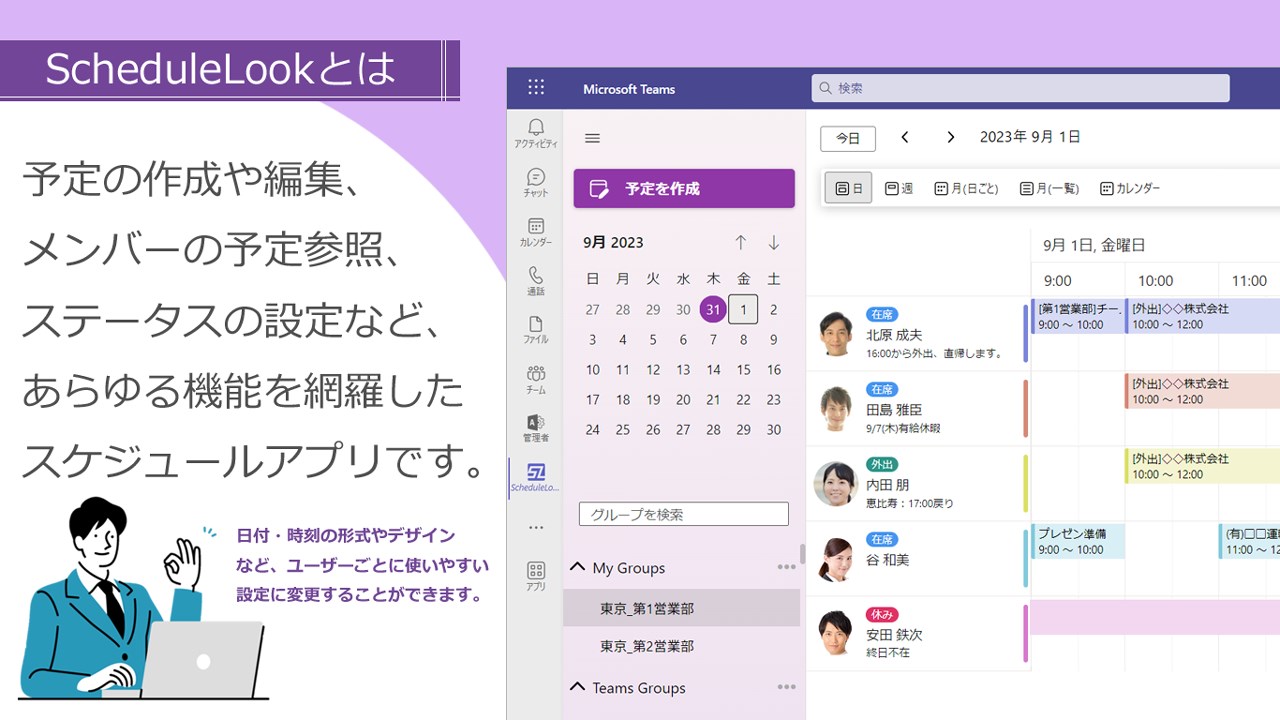Click the グループを検索 field
The image size is (1280, 720).
(x=684, y=514)
